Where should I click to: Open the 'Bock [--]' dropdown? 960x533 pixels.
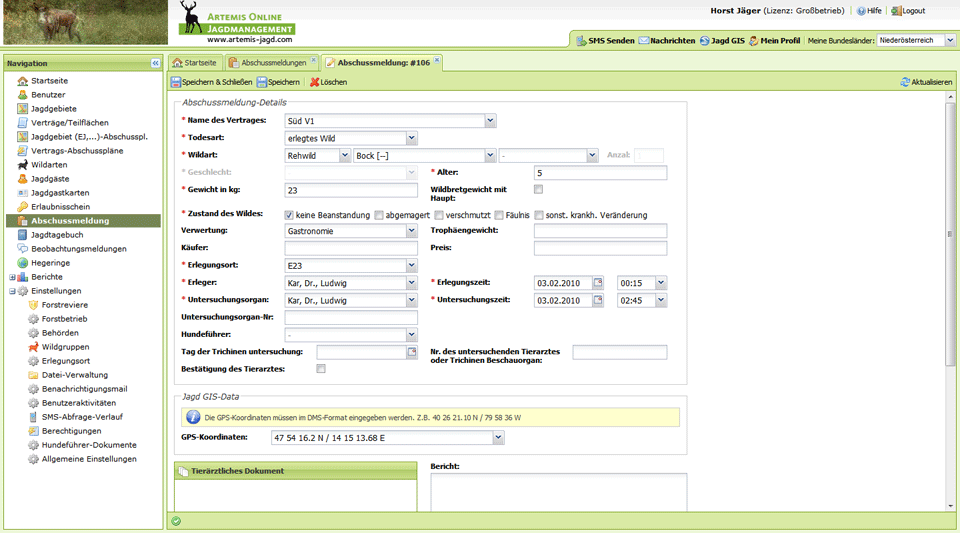490,155
